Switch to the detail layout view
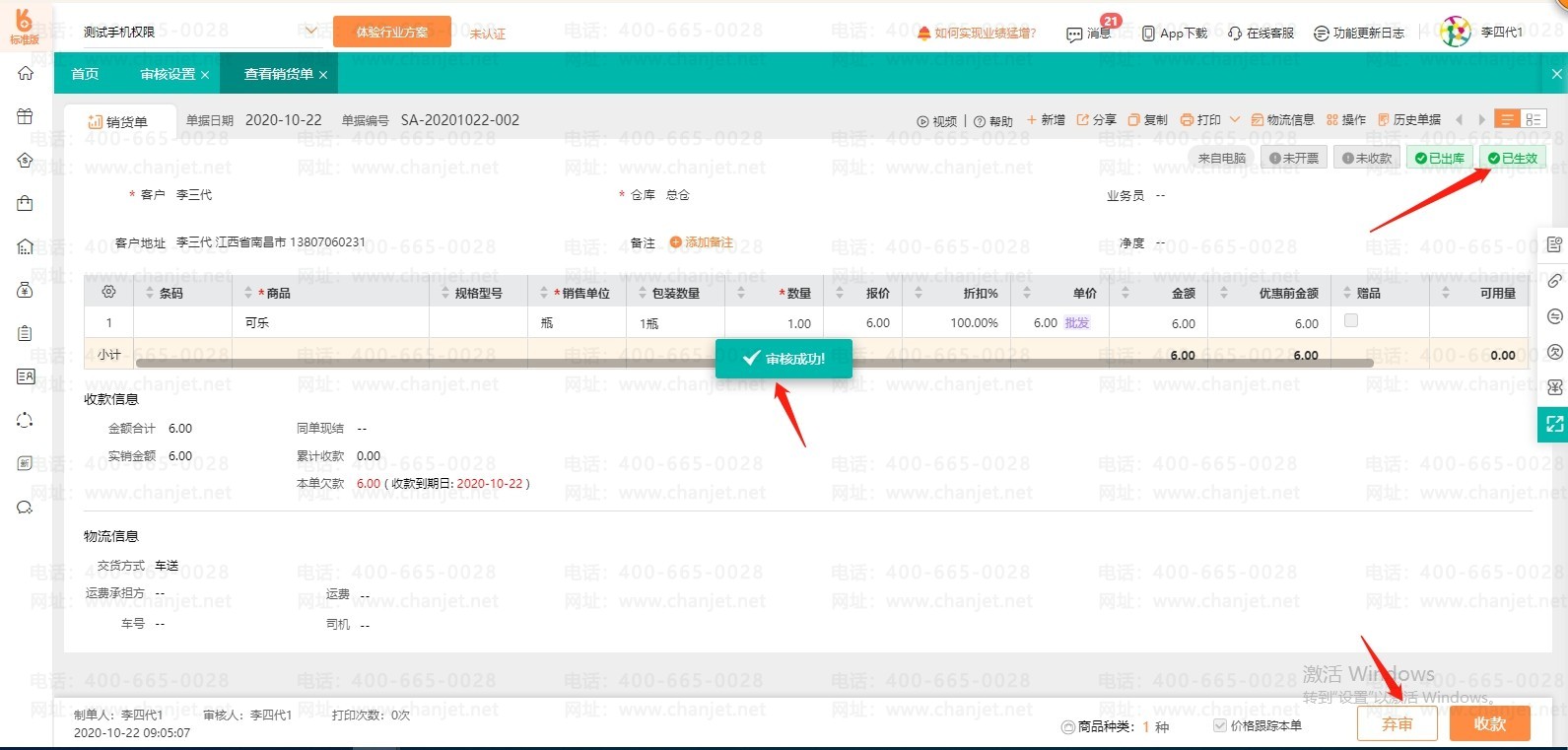Screen dimensions: 1568x750 click(x=1533, y=119)
